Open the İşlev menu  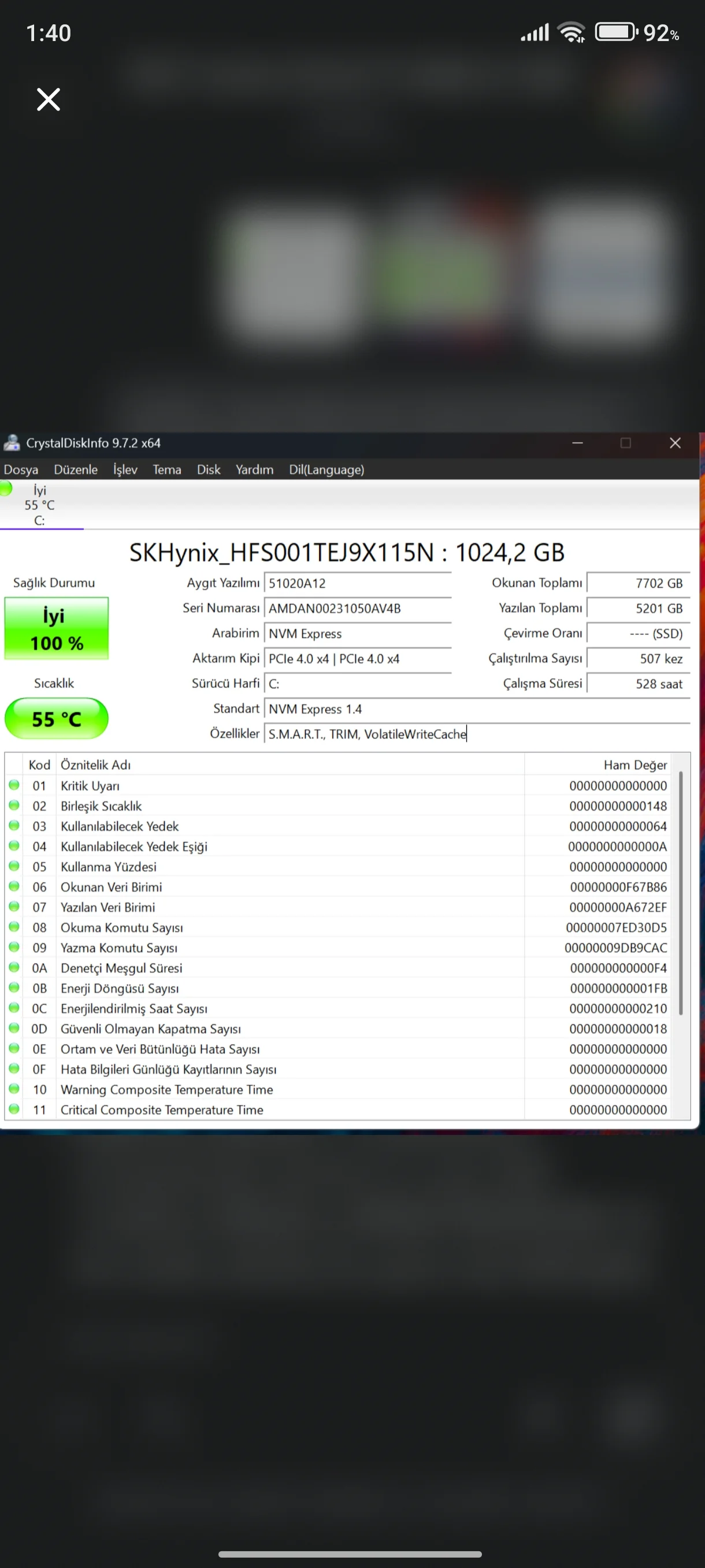[125, 469]
